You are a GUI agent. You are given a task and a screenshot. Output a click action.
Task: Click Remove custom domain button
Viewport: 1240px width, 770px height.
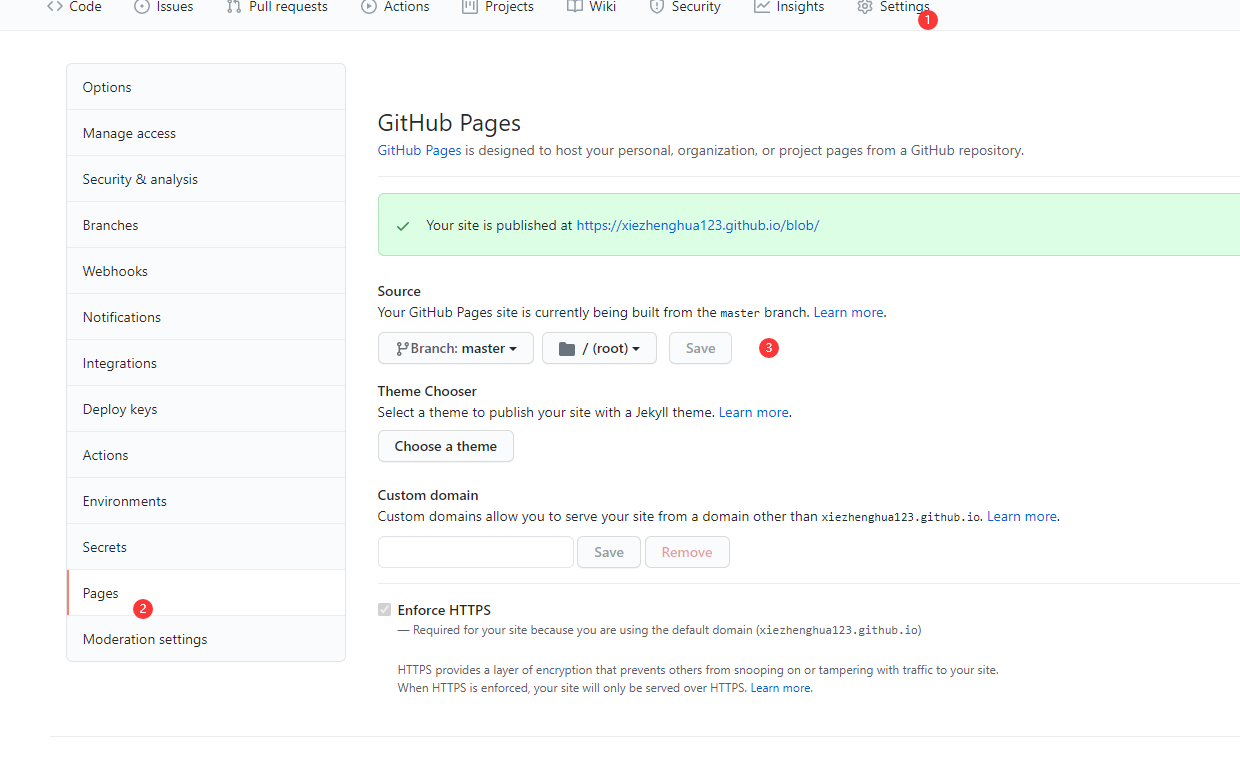687,552
